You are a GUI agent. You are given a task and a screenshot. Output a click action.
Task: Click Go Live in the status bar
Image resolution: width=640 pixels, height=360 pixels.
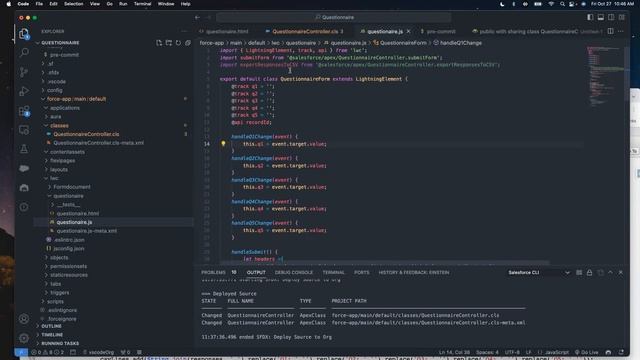click(x=587, y=352)
